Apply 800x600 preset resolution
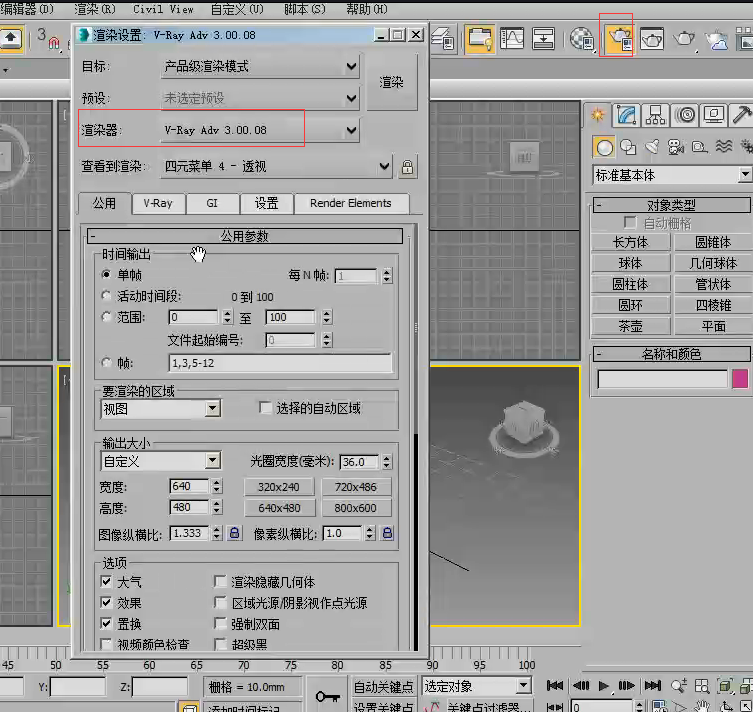The height and width of the screenshot is (712, 753). (x=356, y=508)
